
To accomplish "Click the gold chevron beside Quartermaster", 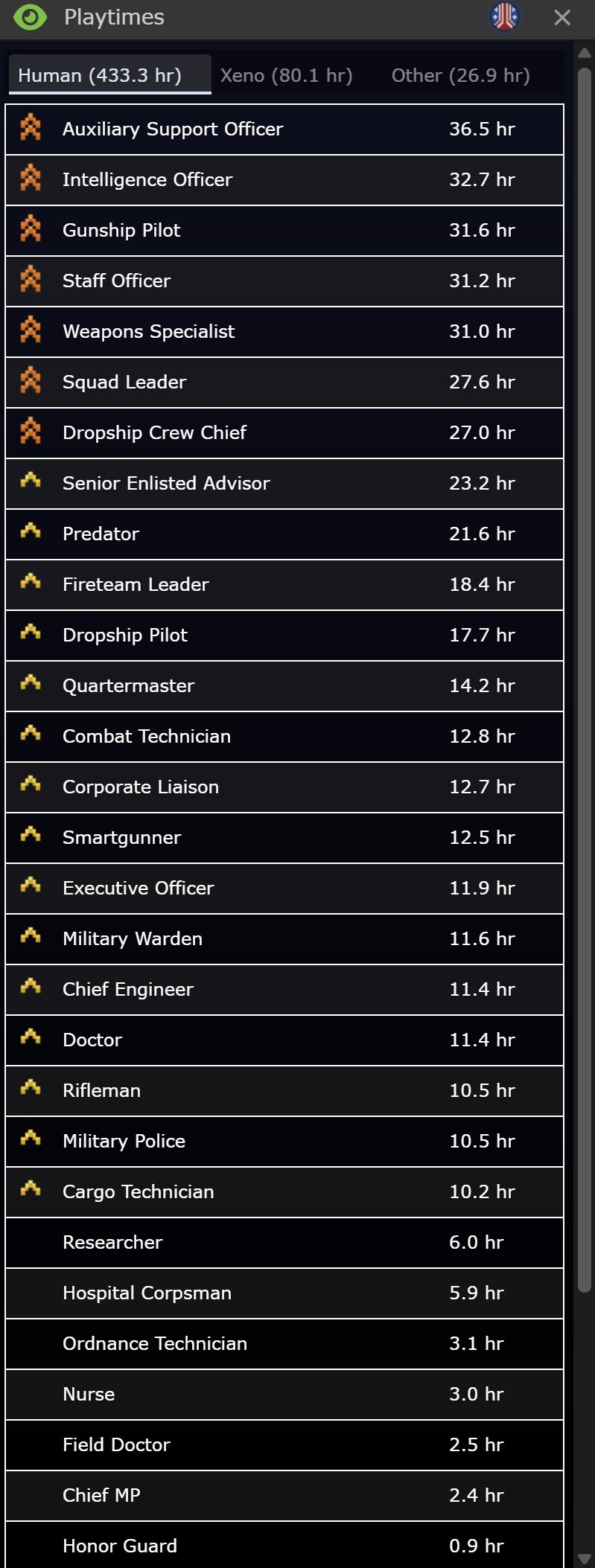I will click(31, 683).
